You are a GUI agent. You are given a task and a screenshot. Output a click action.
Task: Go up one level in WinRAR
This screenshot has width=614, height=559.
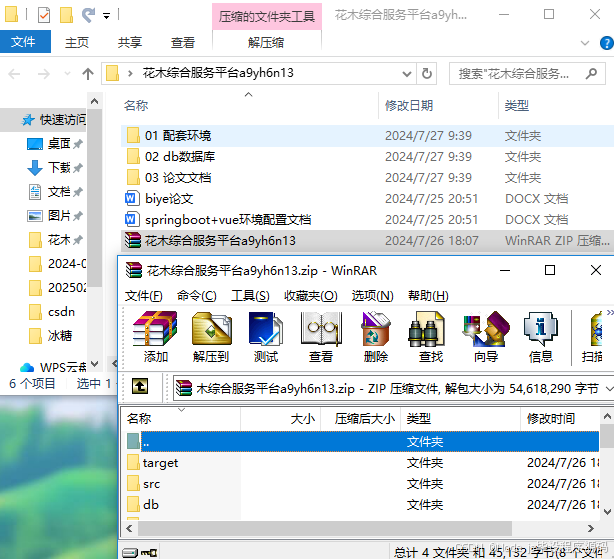(x=140, y=386)
